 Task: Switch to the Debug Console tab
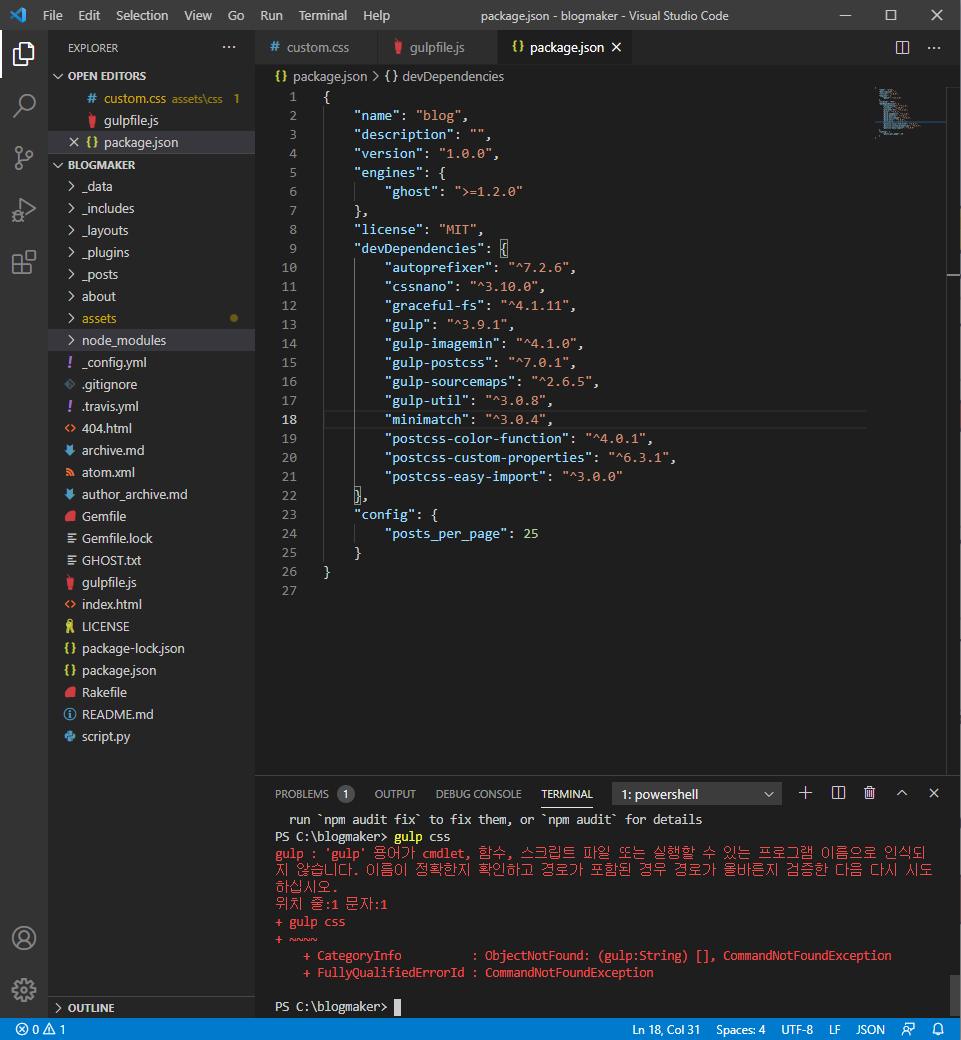pos(478,794)
